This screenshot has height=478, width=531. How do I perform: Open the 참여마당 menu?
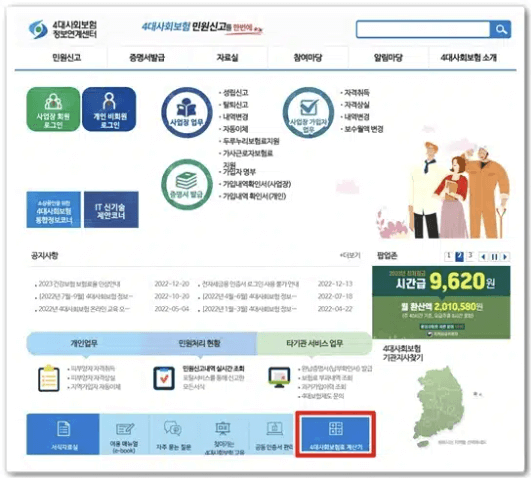[x=308, y=58]
